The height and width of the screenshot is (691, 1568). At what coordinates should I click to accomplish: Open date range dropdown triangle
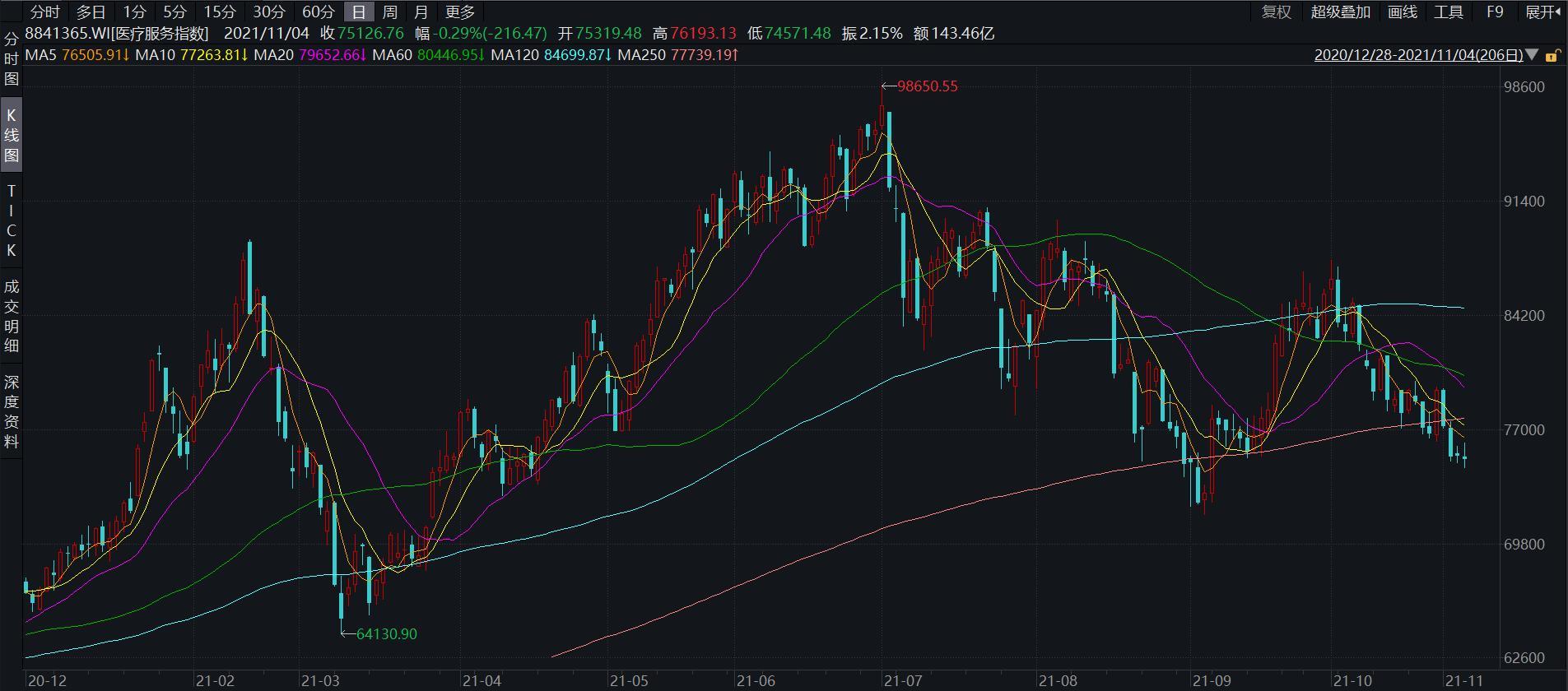pos(1531,55)
